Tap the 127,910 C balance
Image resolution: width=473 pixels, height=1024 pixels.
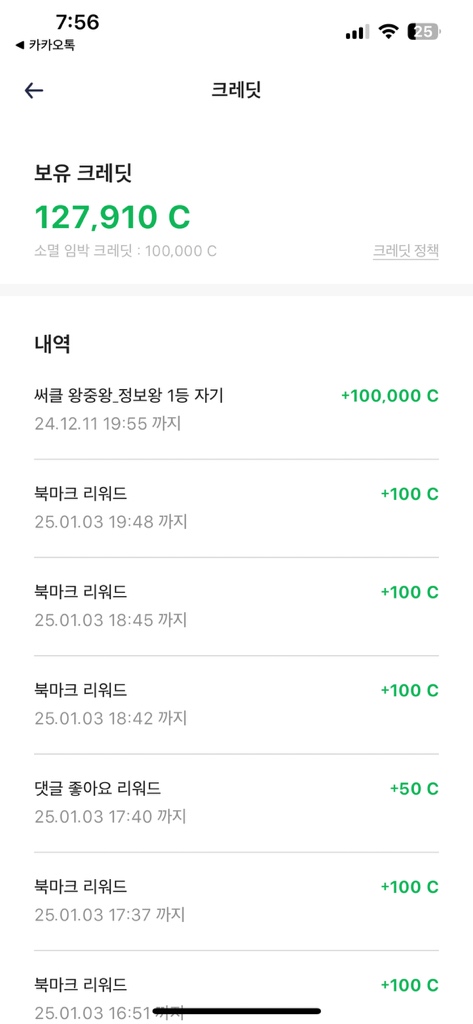[x=112, y=217]
